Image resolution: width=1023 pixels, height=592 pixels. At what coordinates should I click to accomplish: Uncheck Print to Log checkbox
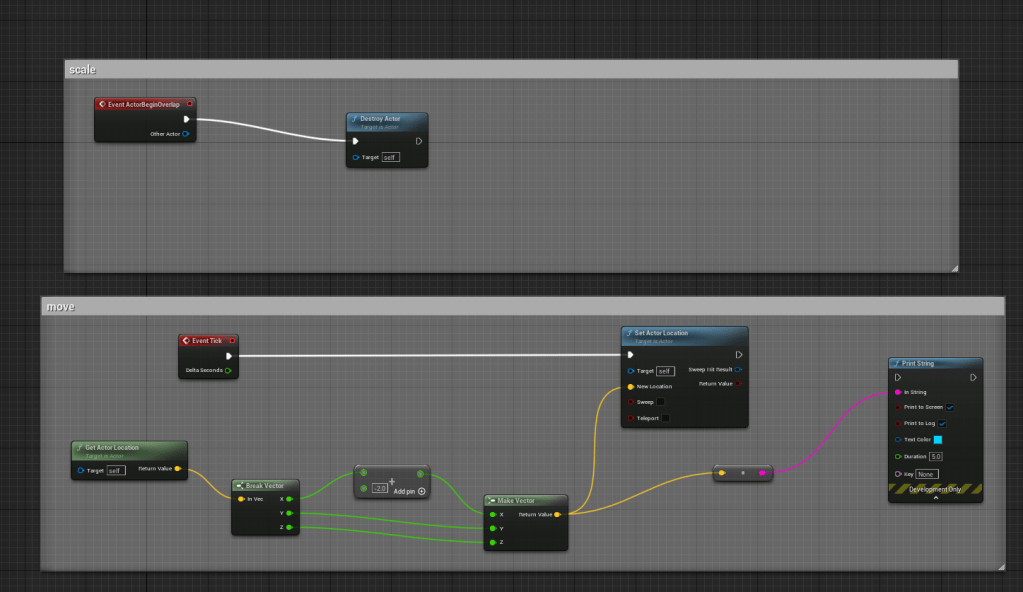click(942, 423)
